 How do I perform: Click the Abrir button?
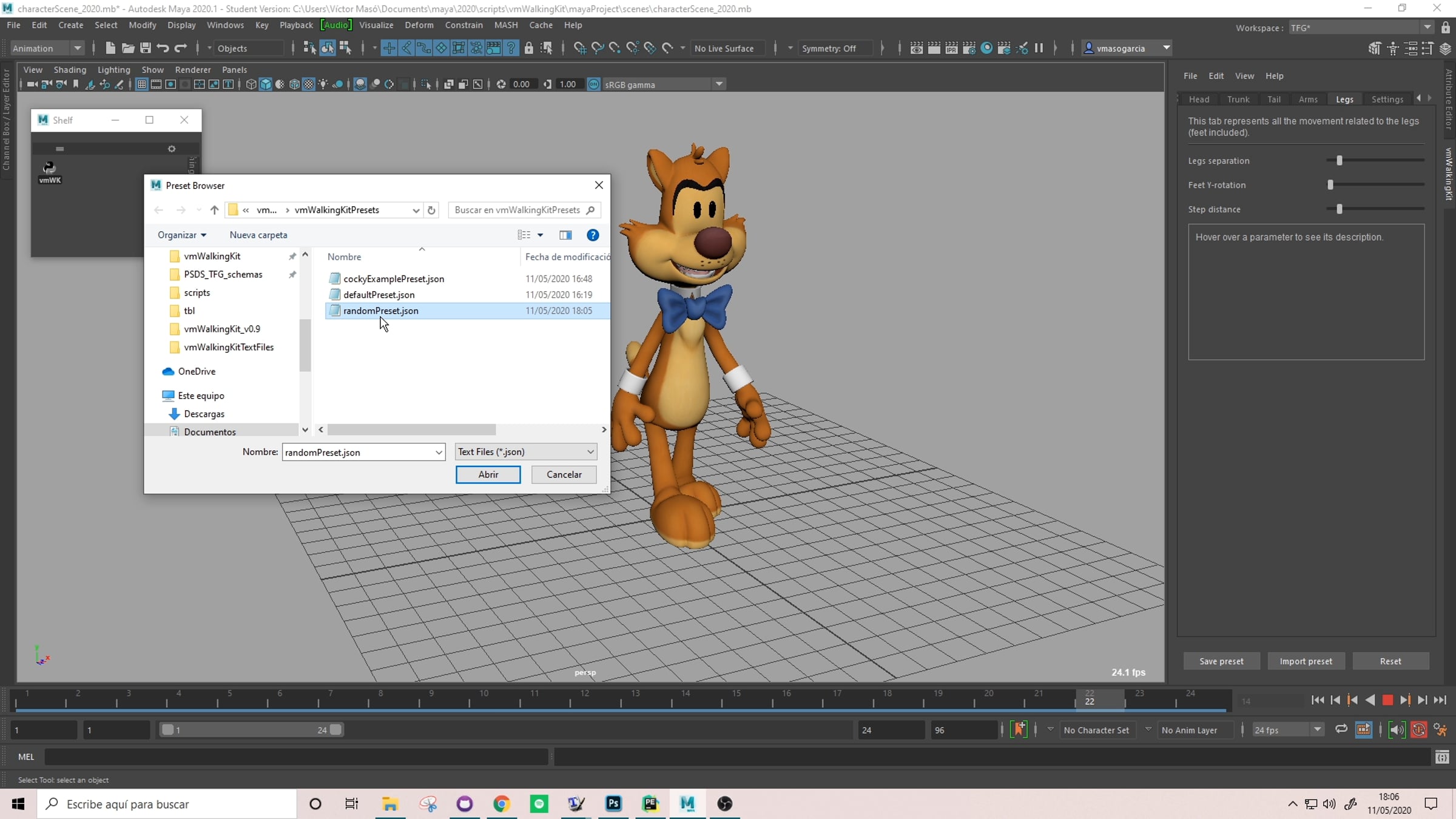point(488,474)
